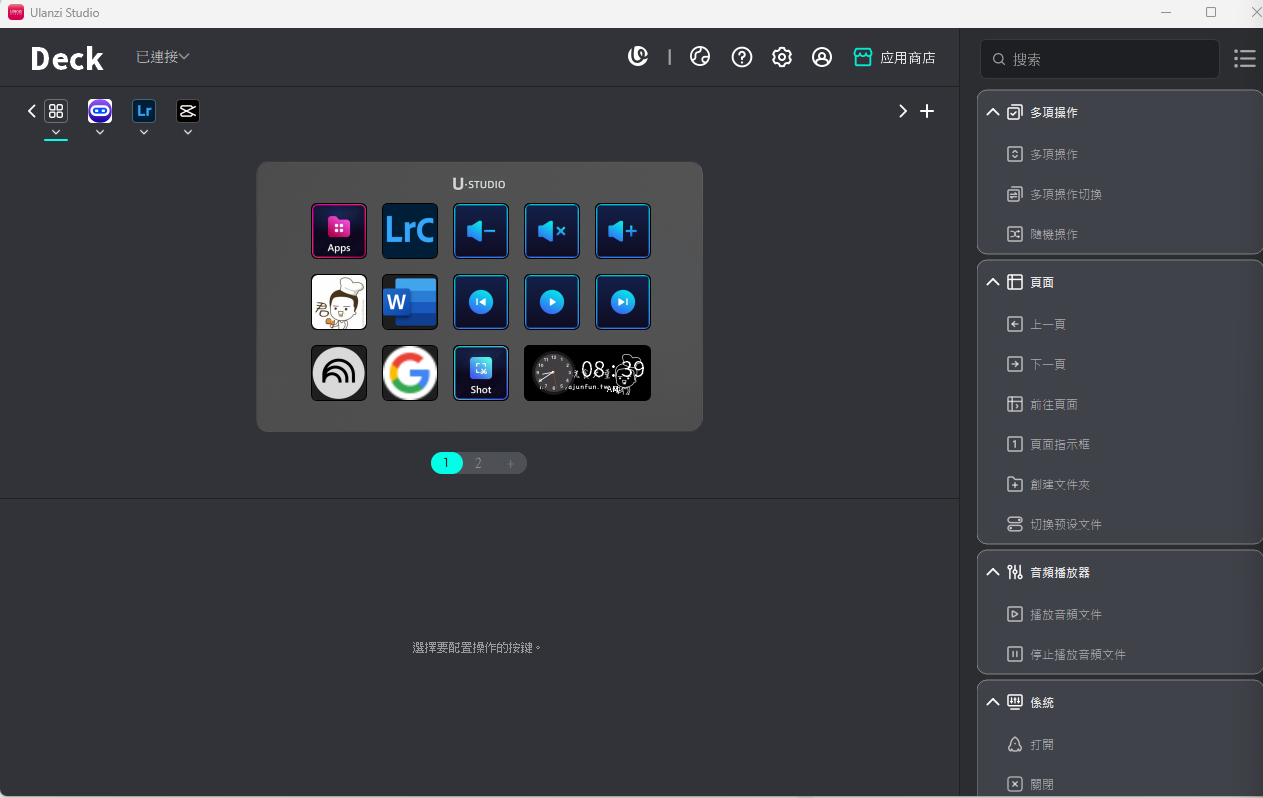The image size is (1263, 798).
Task: Select the Microsoft Word key
Action: 410,302
